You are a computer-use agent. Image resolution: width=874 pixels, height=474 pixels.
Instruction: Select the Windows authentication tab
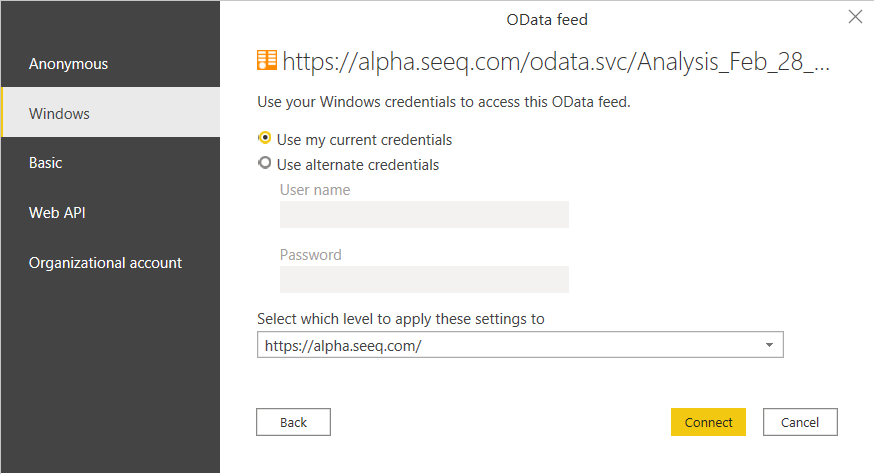pos(59,113)
